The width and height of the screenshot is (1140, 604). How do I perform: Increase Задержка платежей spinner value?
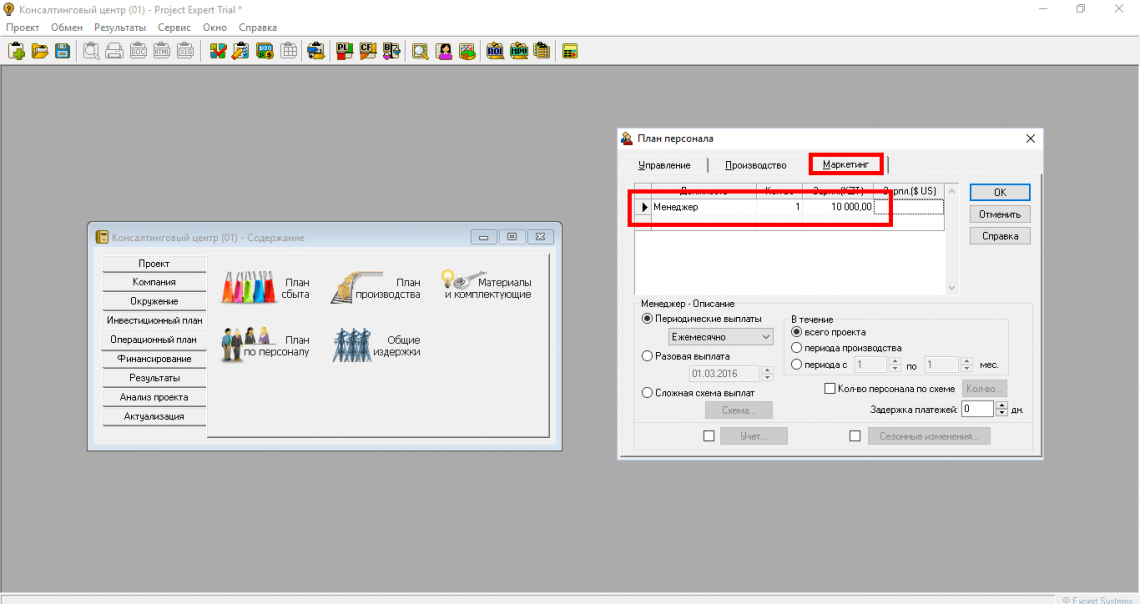[1001, 405]
